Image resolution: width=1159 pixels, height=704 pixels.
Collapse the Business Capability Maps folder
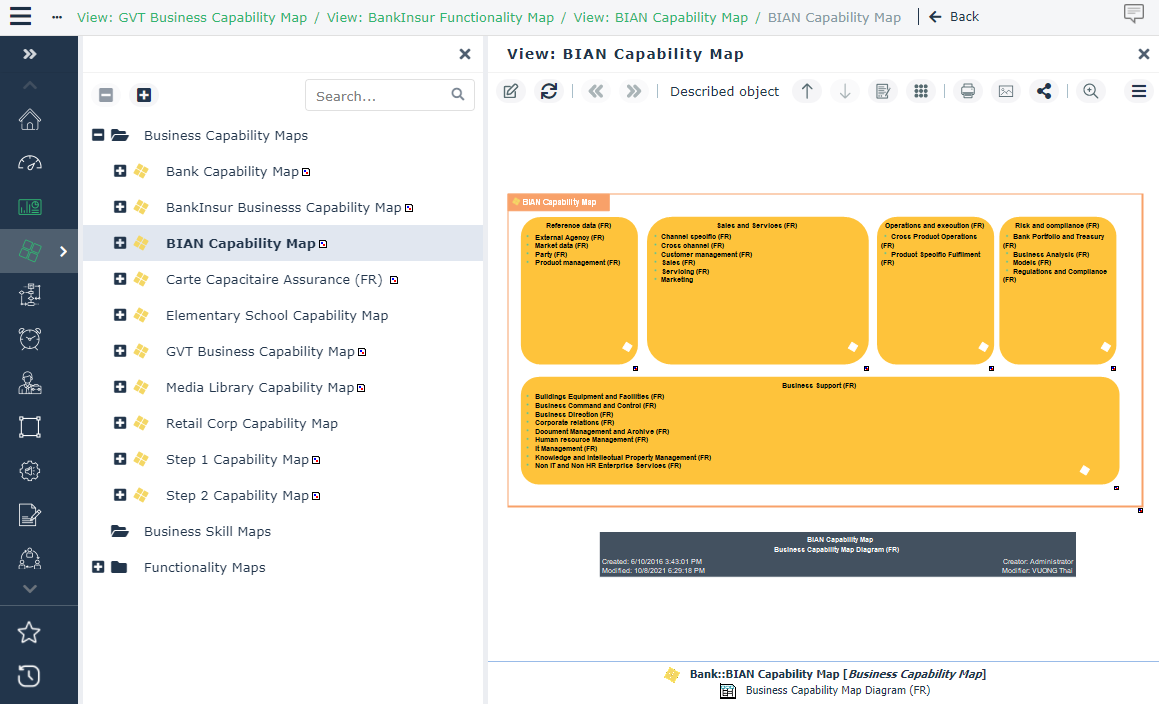coord(98,135)
